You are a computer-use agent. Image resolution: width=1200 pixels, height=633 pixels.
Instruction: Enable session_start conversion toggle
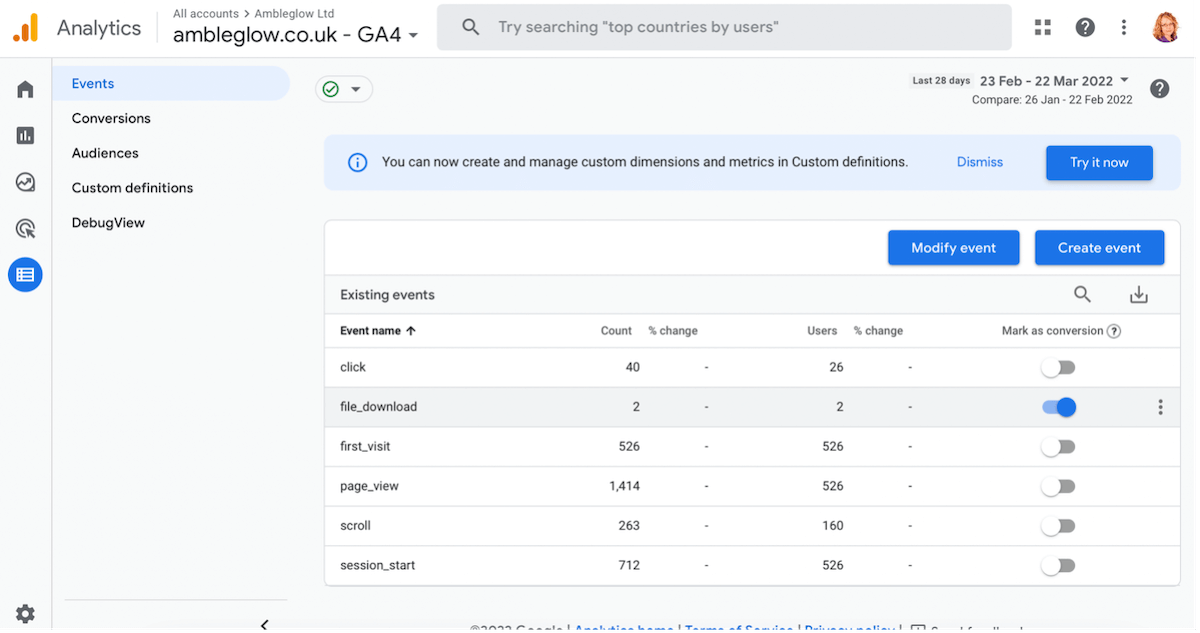click(x=1058, y=566)
